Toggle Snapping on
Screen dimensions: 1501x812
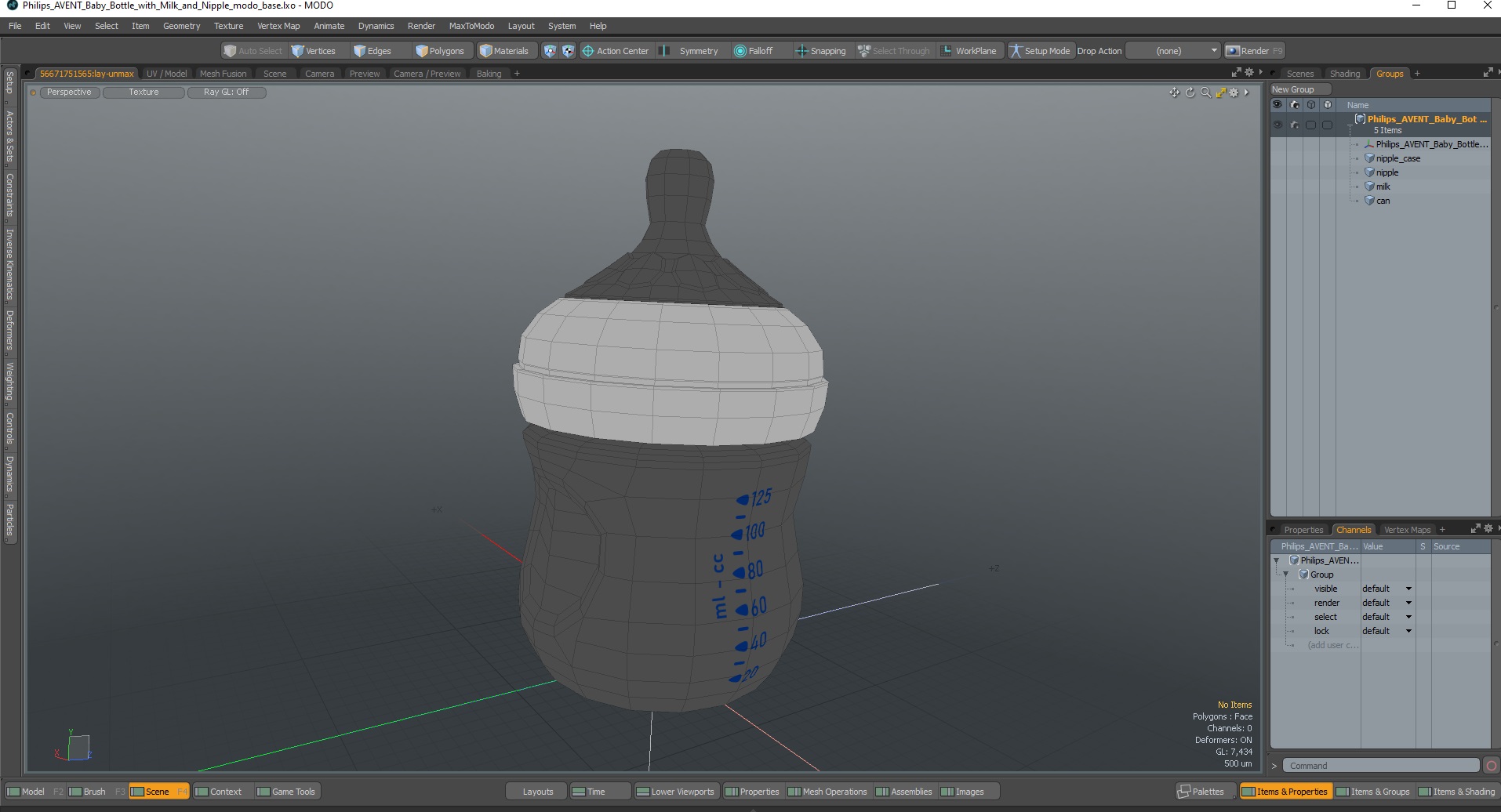click(x=821, y=51)
